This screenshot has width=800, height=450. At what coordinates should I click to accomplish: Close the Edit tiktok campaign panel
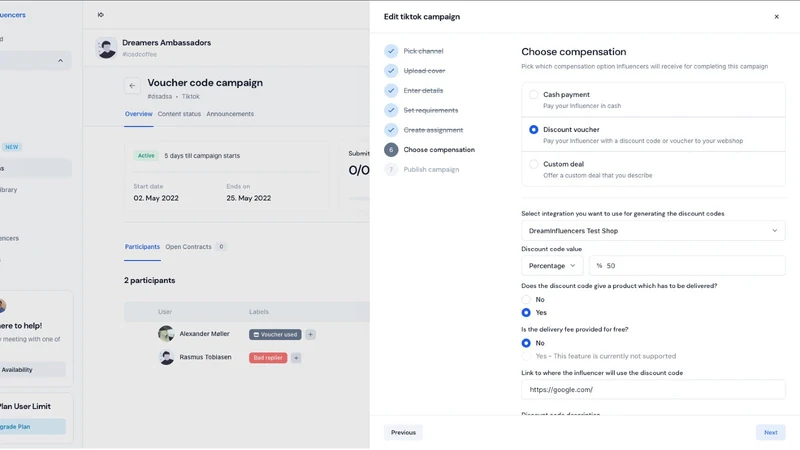(777, 17)
